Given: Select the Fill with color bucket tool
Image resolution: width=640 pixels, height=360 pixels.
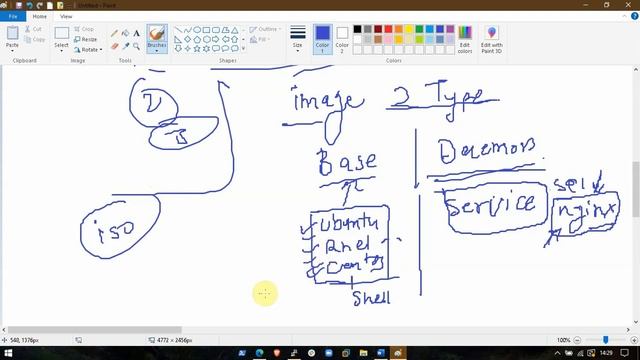Looking at the screenshot, I should tap(126, 33).
